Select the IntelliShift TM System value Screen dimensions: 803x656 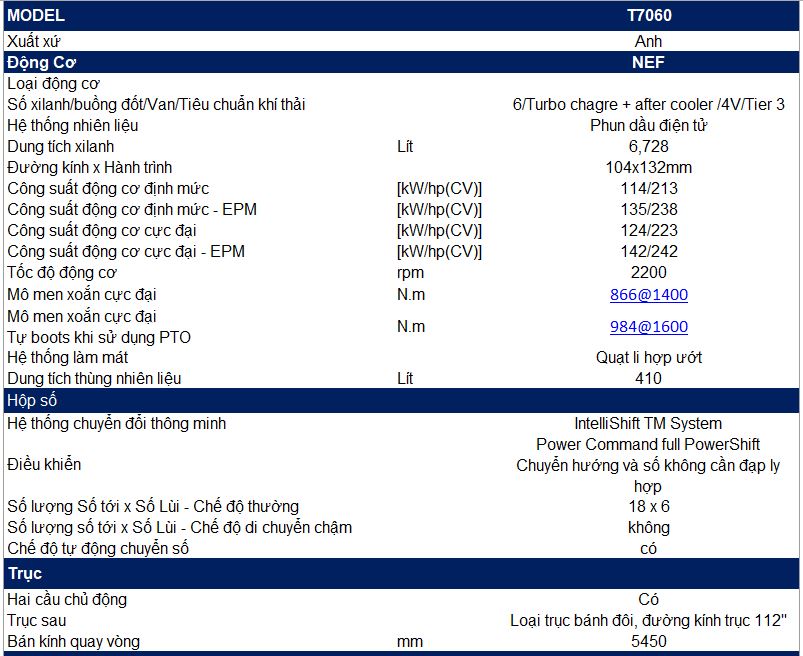[x=648, y=424]
